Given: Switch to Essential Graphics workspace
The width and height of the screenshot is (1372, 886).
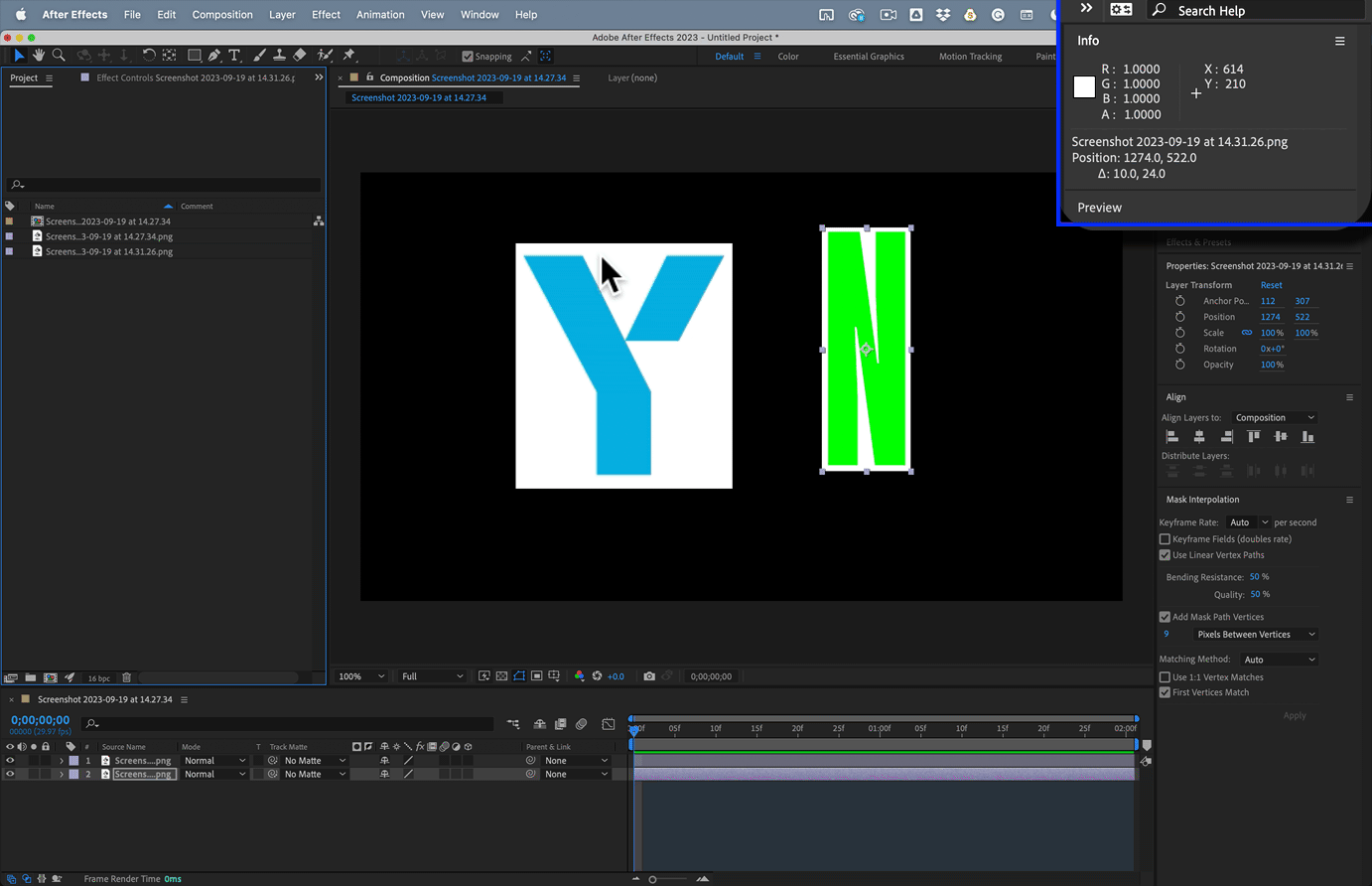Looking at the screenshot, I should [x=869, y=57].
